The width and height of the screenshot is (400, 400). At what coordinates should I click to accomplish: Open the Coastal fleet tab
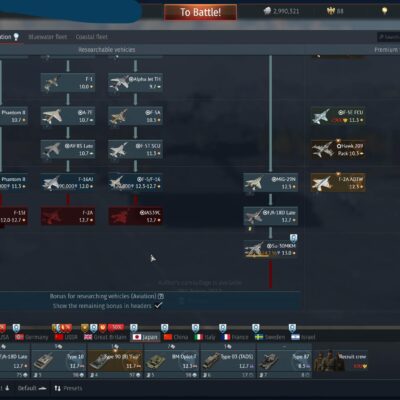[92, 37]
